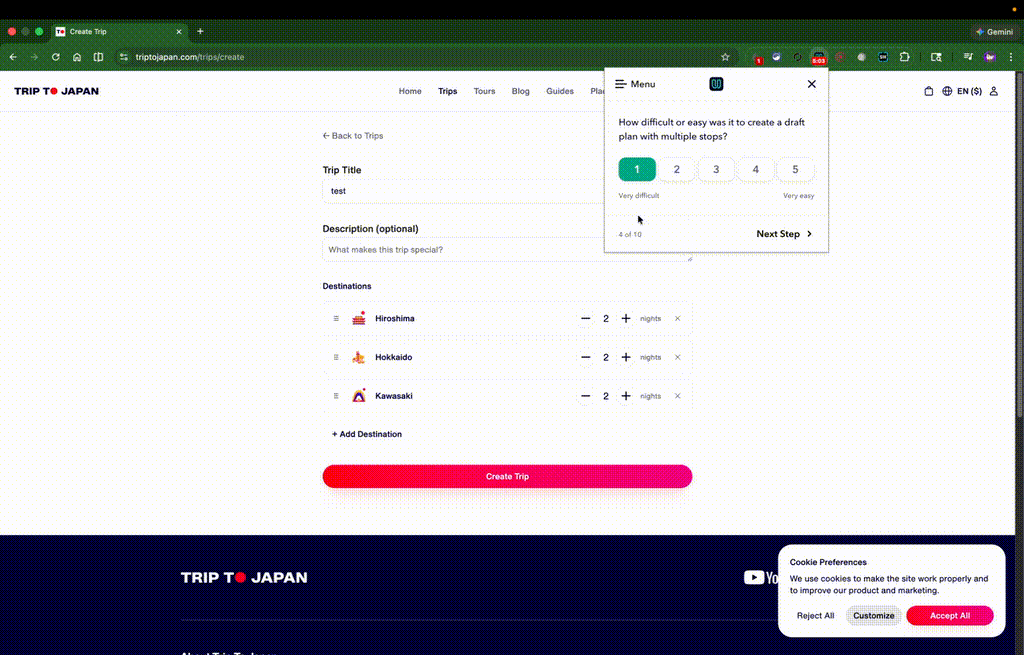The width and height of the screenshot is (1024, 655).
Task: Select rating 3 on the difficulty scale
Action: click(716, 169)
